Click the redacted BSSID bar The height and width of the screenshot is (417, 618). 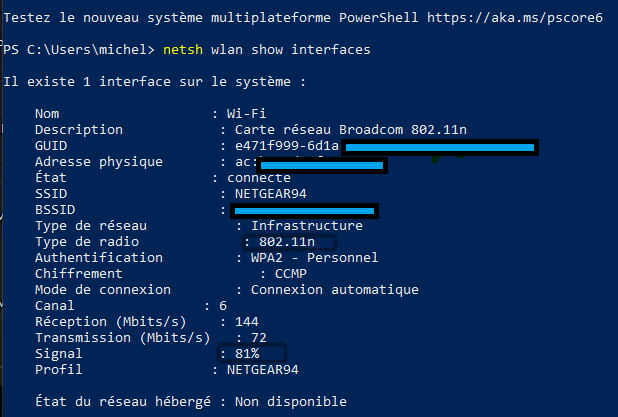point(304,211)
